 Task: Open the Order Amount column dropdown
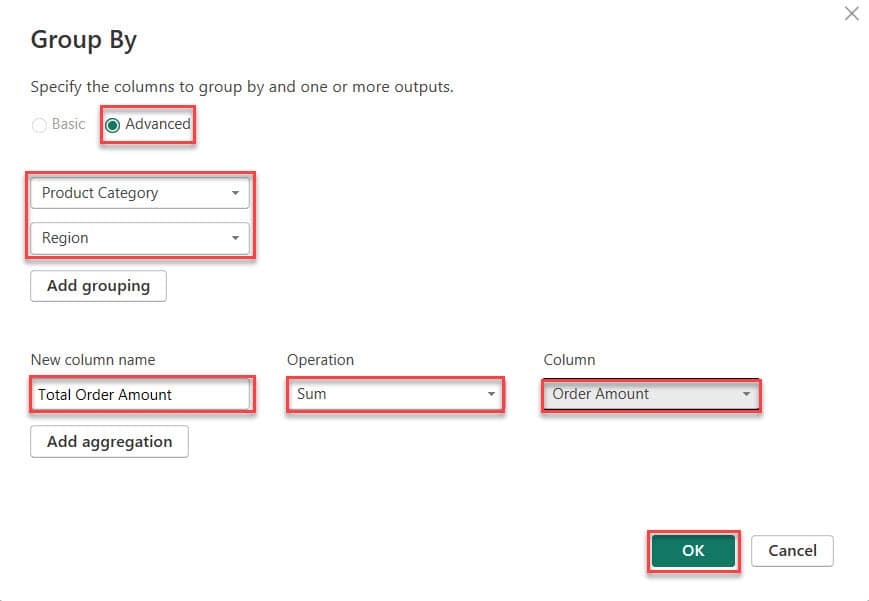click(x=651, y=394)
